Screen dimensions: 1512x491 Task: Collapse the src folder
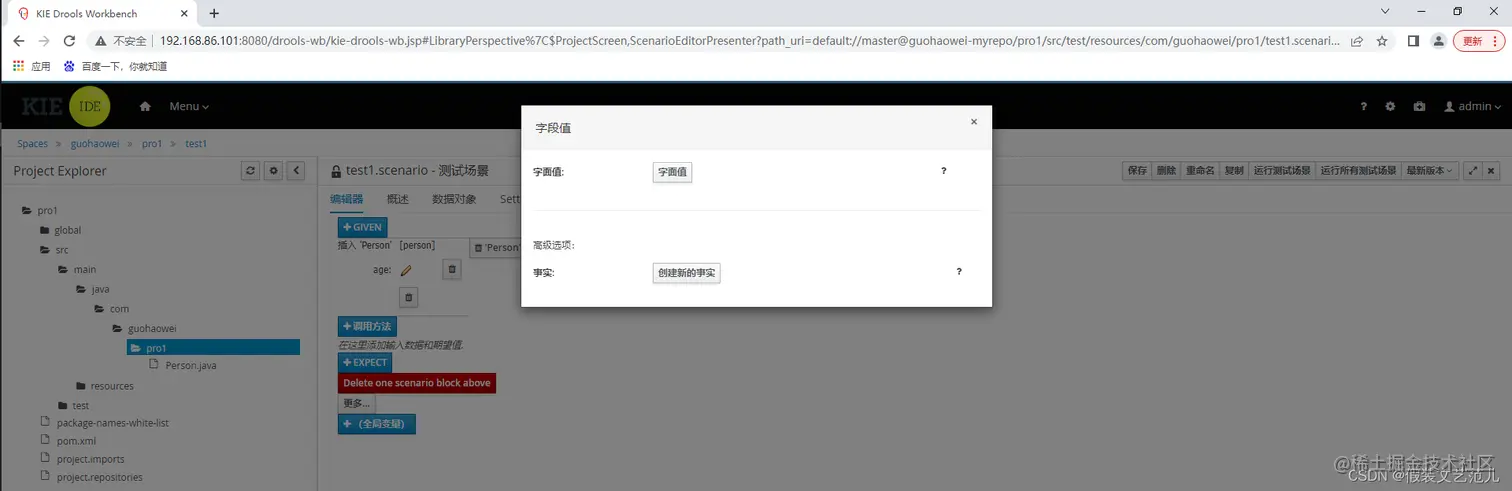point(54,250)
